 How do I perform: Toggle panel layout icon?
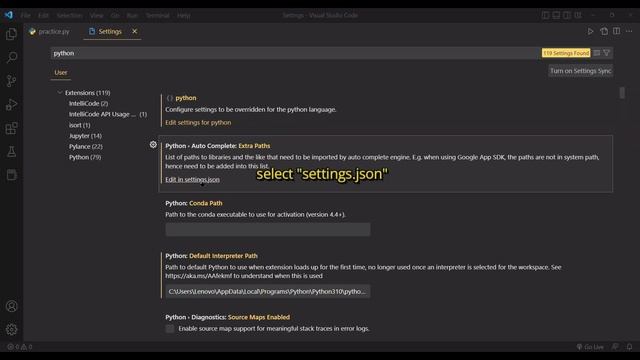point(556,15)
